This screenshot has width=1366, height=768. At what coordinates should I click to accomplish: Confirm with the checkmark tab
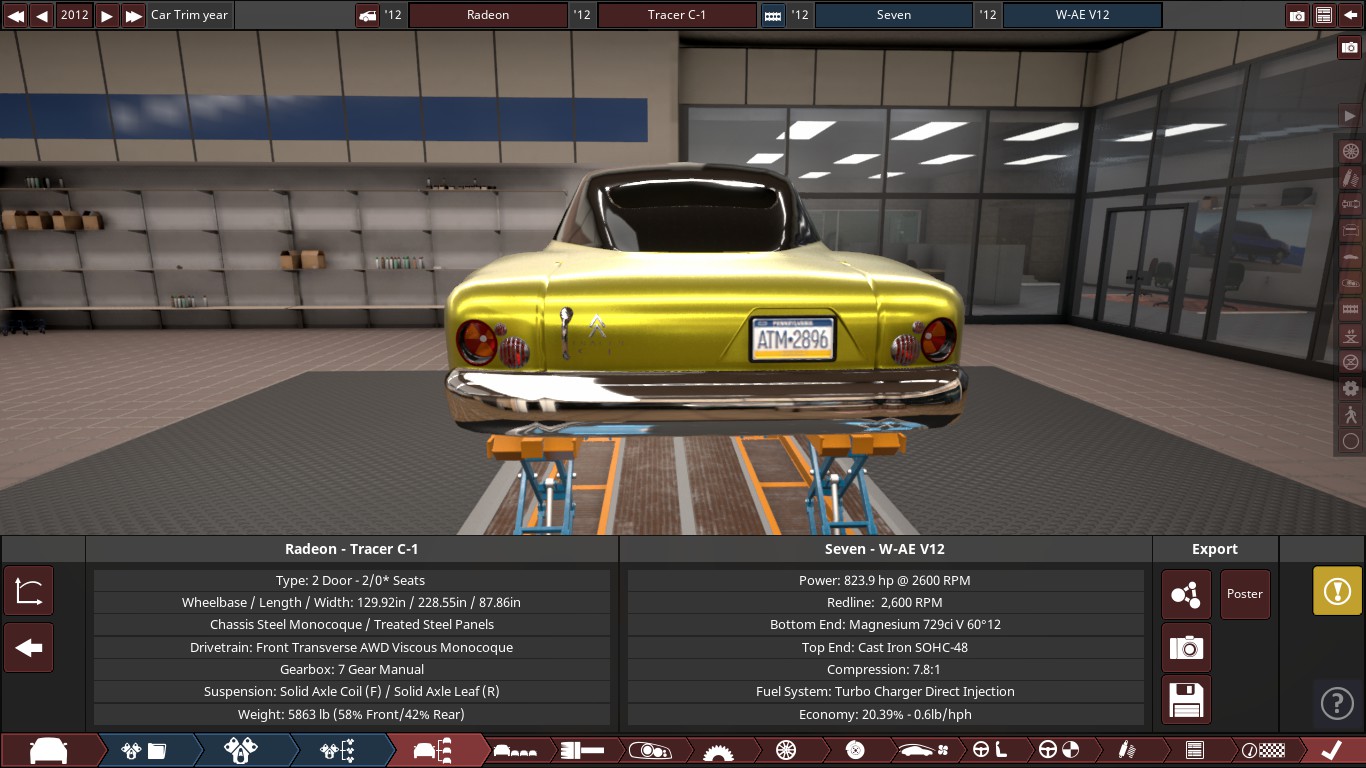point(1332,750)
